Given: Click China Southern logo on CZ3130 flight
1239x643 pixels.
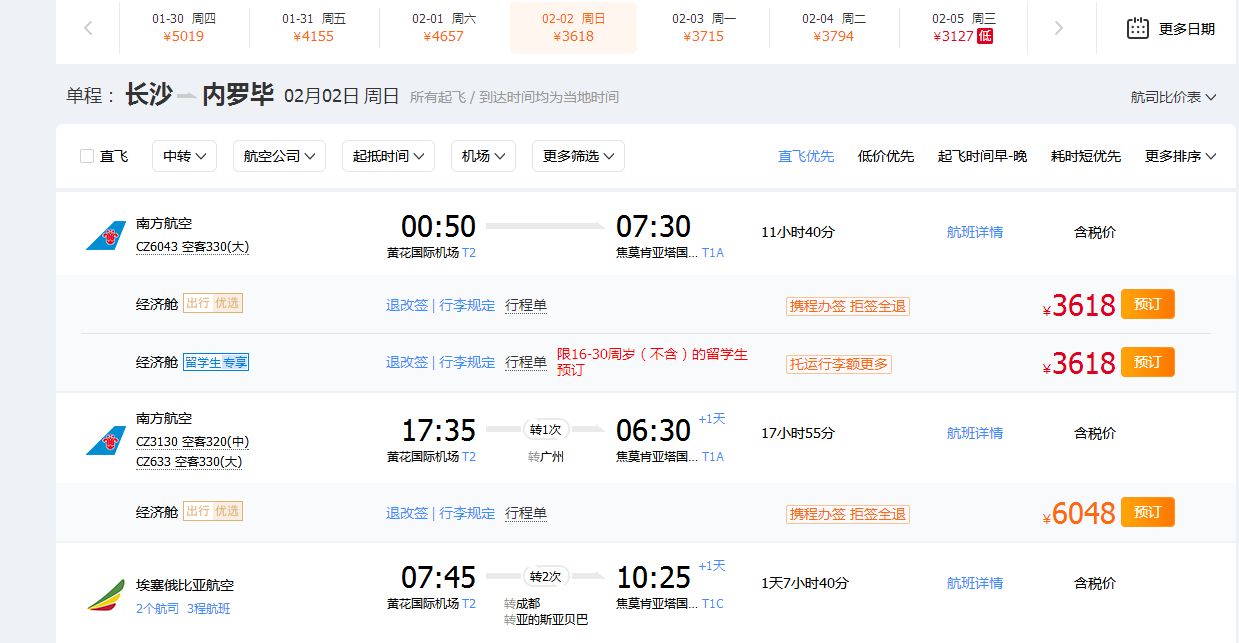Looking at the screenshot, I should 106,440.
